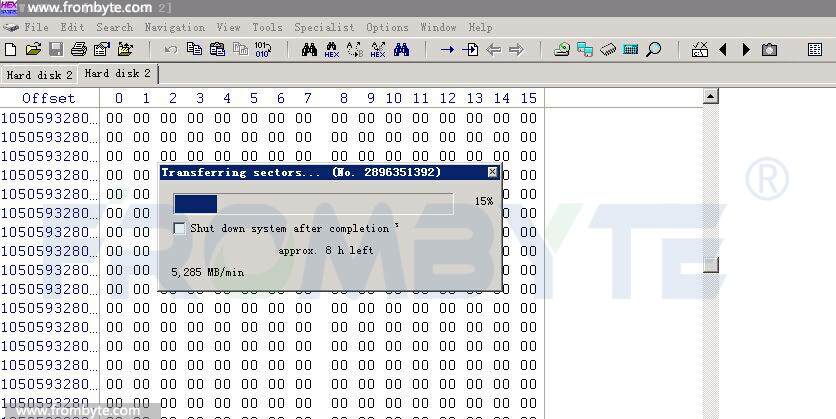The image size is (836, 419).
Task: Switch to the inactive Hard disk 2 tab
Action: click(39, 75)
